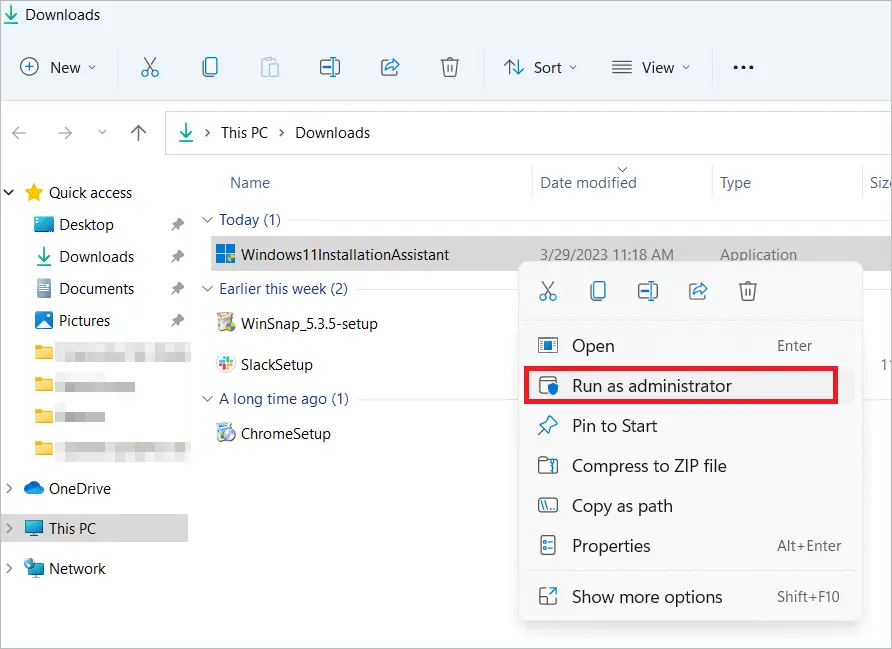Open the See more three-dot menu
Viewport: 892px width, 649px height.
click(x=743, y=68)
